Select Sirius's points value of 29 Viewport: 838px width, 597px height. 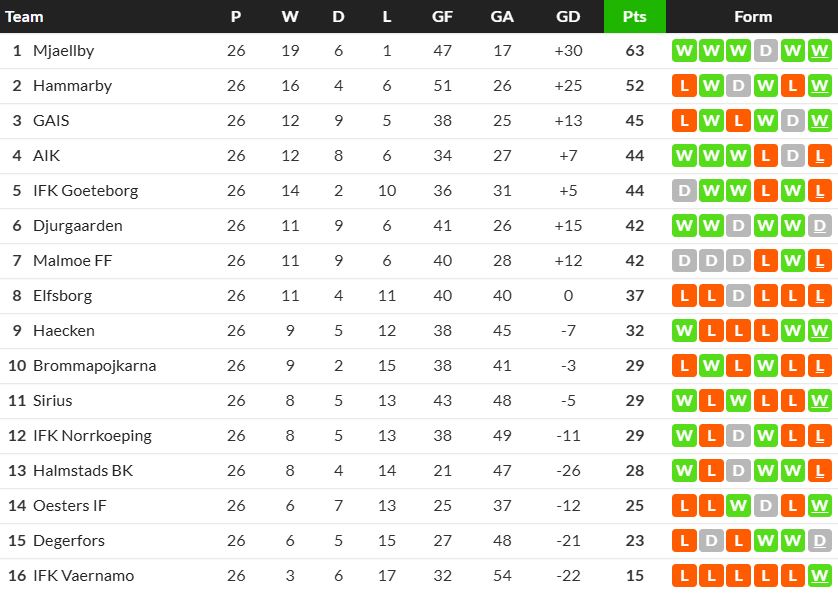point(634,401)
